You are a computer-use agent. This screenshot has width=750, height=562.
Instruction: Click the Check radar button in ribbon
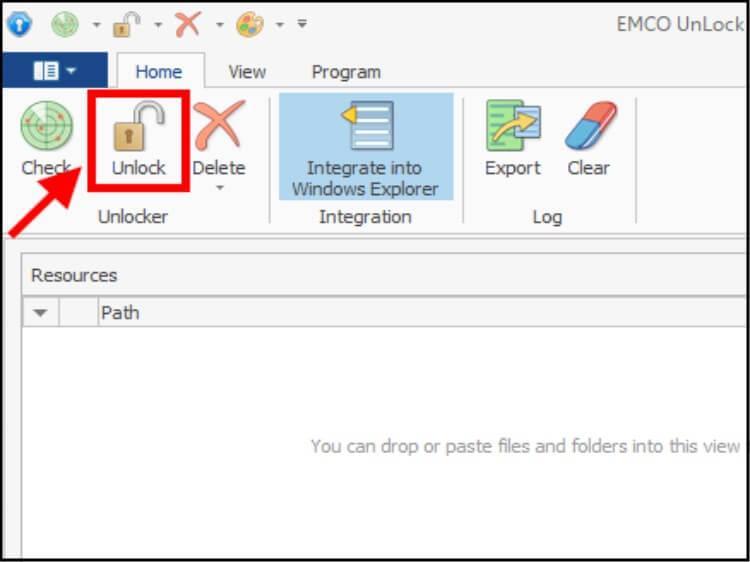click(x=46, y=139)
